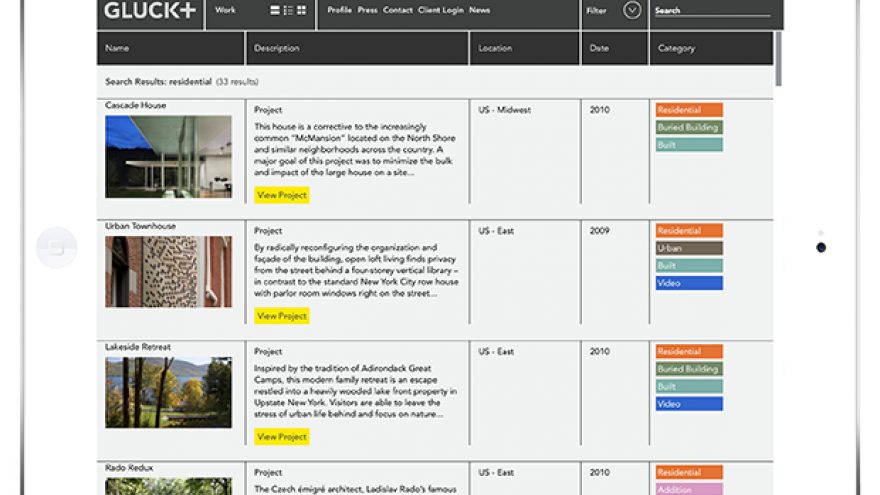View Project for Urban Townhouse
Viewport: 880px width, 495px height.
click(x=282, y=316)
